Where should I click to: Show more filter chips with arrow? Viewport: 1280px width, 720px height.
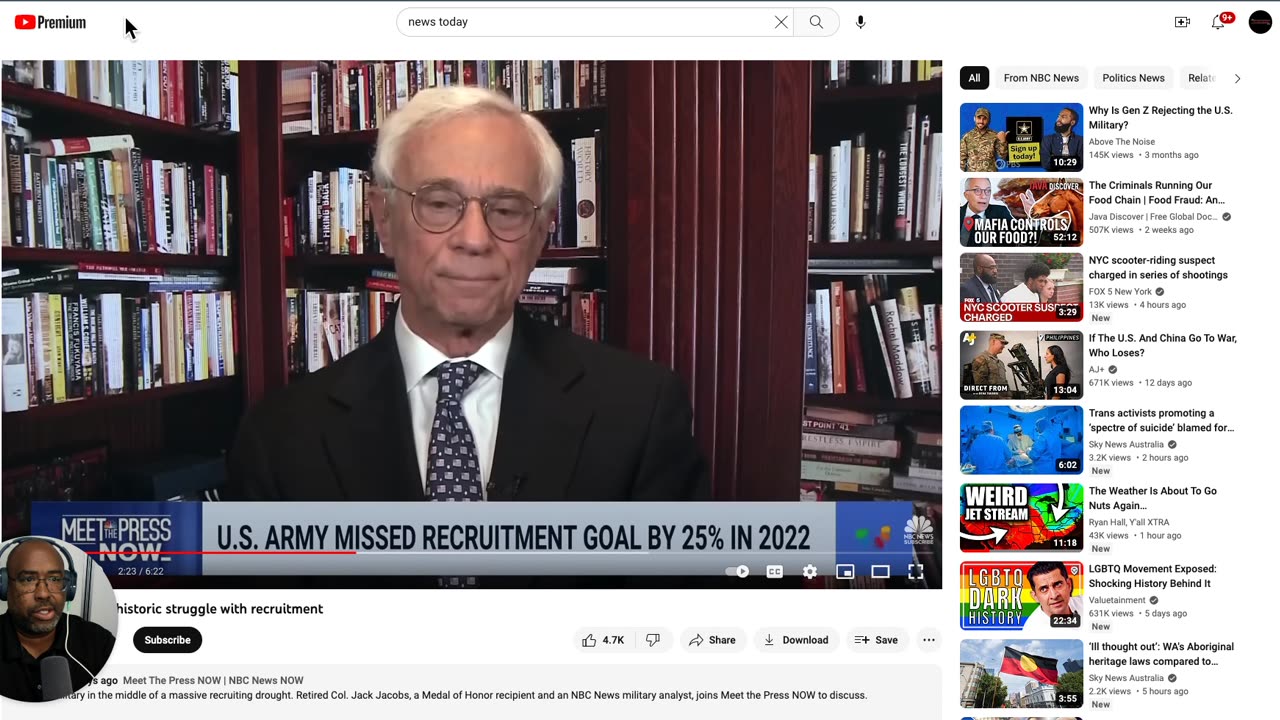[x=1237, y=78]
